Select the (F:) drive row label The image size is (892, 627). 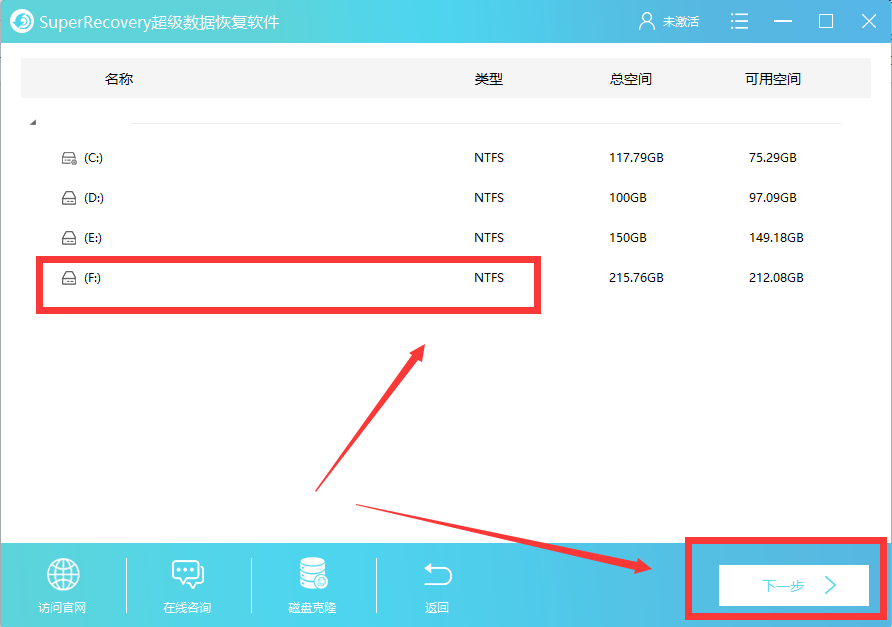point(92,278)
